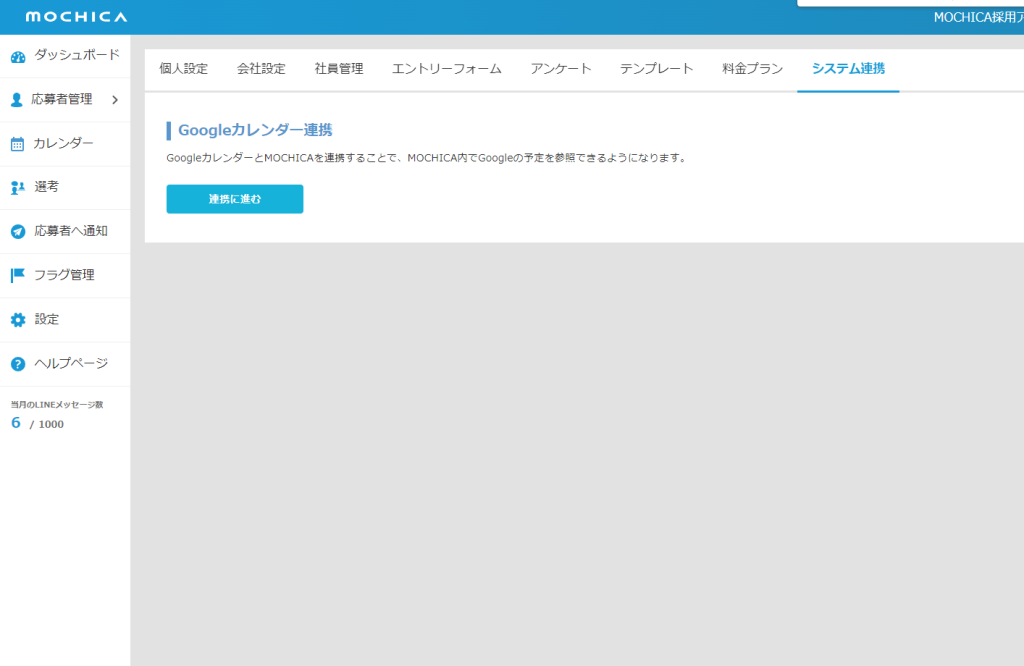Click the paper-plane icon for 応募者へ通知
Viewport: 1024px width, 666px height.
[x=17, y=231]
